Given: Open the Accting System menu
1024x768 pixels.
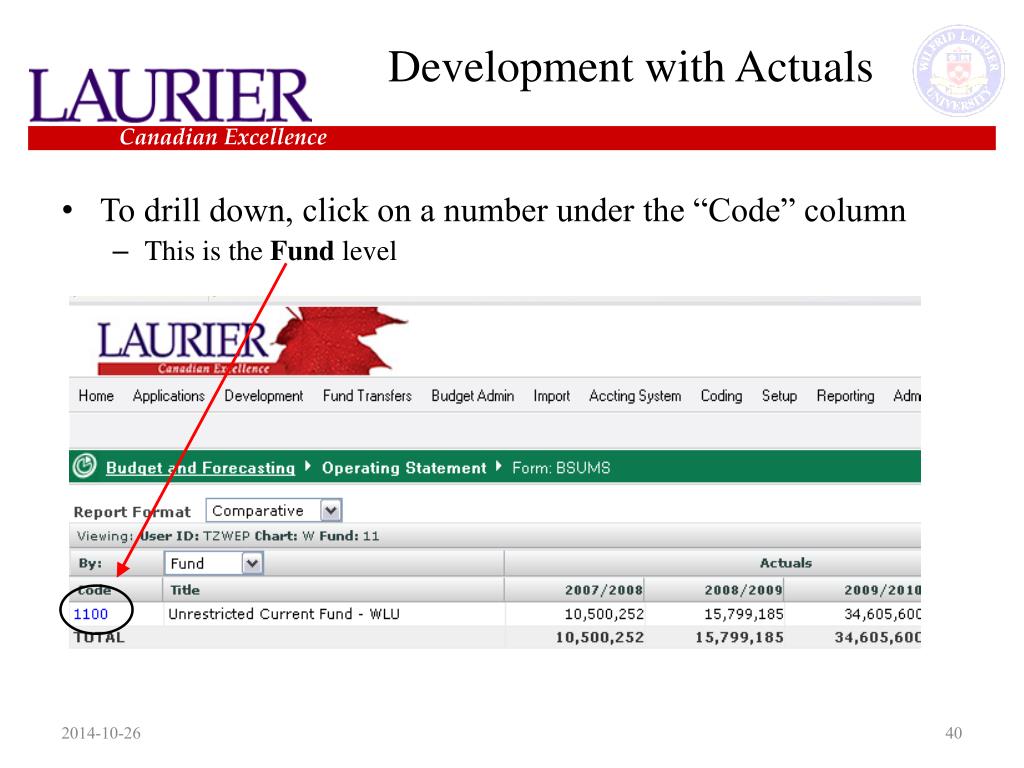Looking at the screenshot, I should click(635, 396).
